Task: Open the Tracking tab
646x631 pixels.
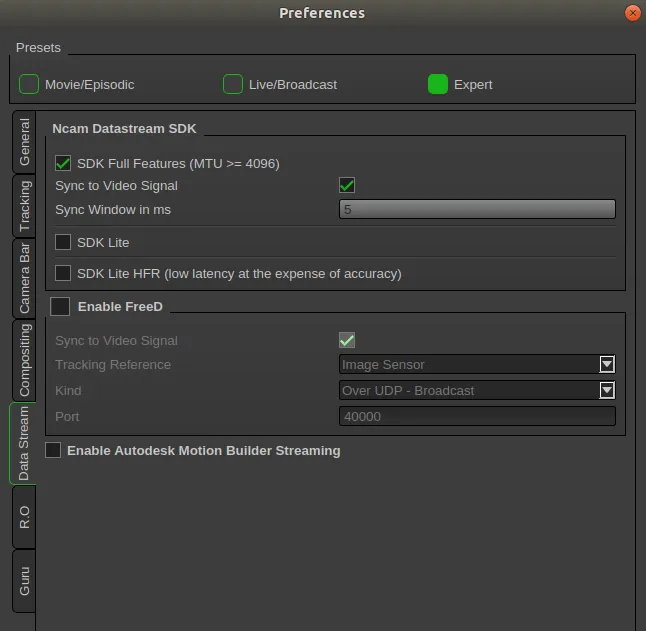Action: 24,206
